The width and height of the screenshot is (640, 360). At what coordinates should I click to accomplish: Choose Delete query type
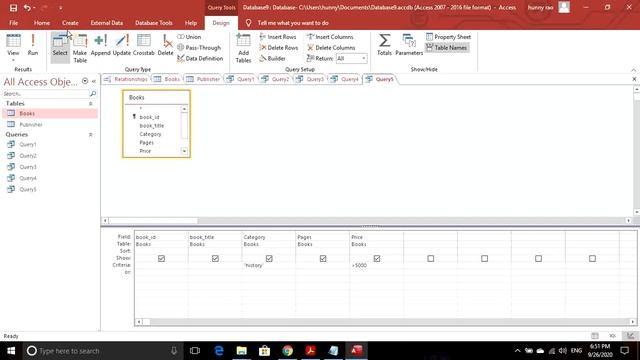(x=165, y=45)
